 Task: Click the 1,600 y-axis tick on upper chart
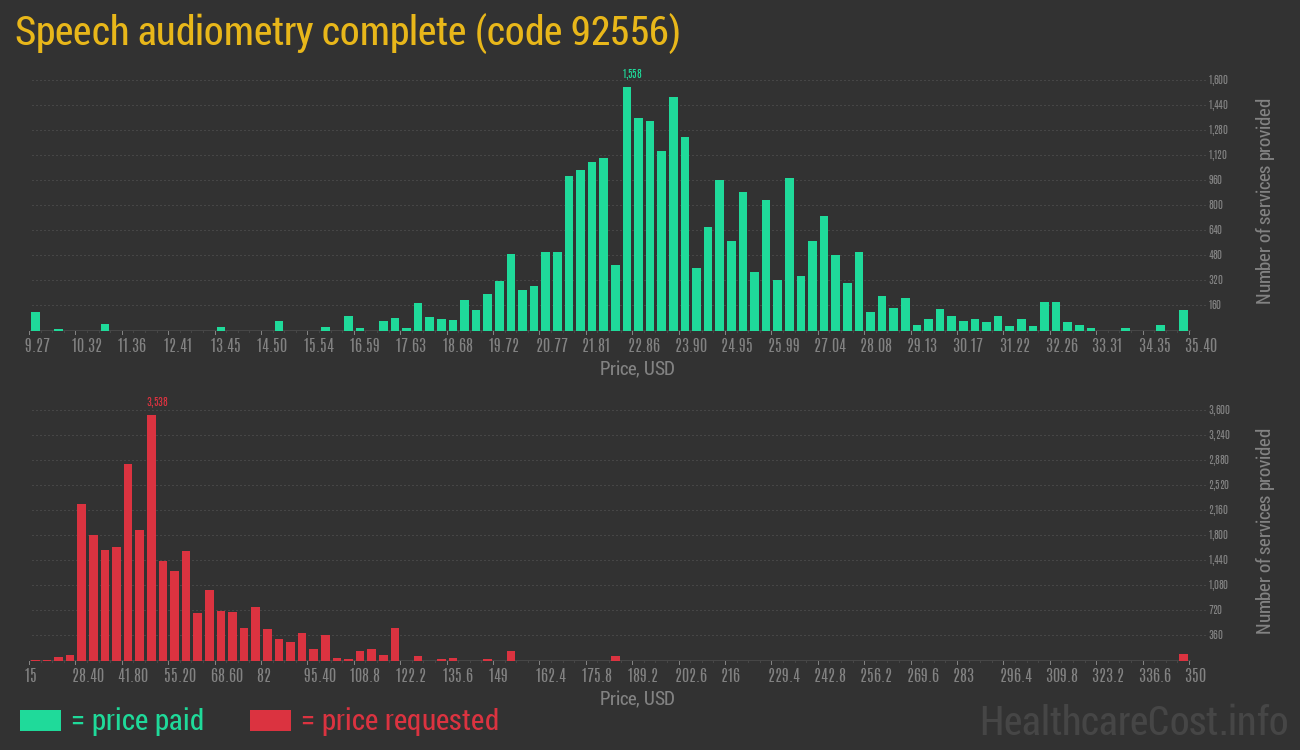pos(1217,80)
